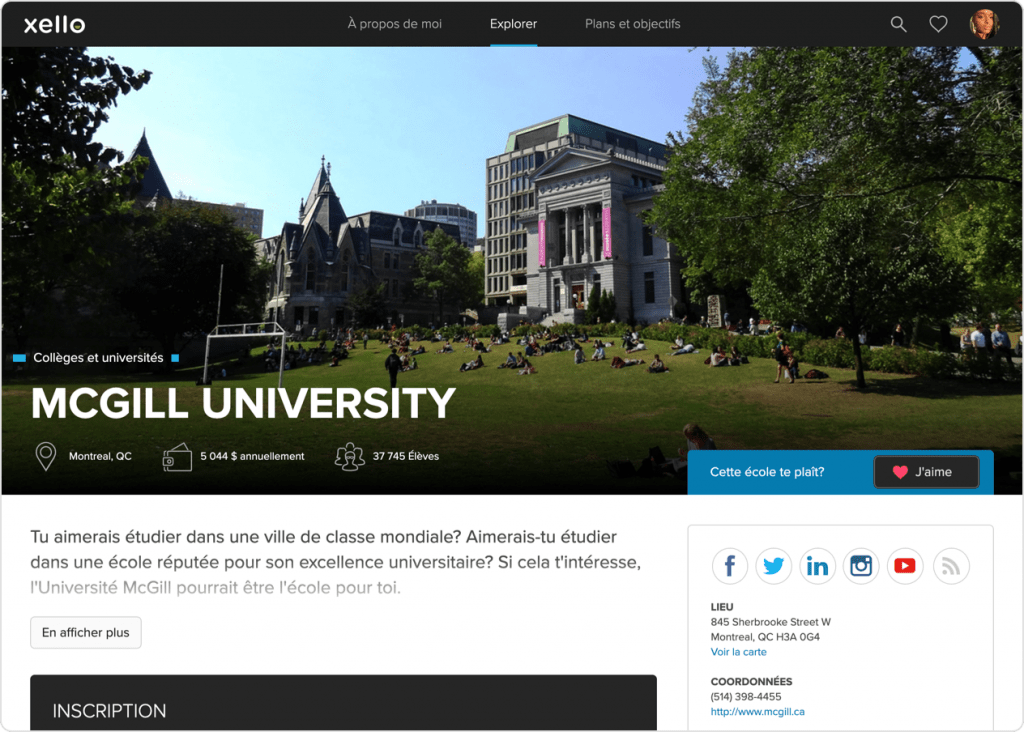
Task: Click the tuition cost wallet icon
Action: (x=176, y=456)
